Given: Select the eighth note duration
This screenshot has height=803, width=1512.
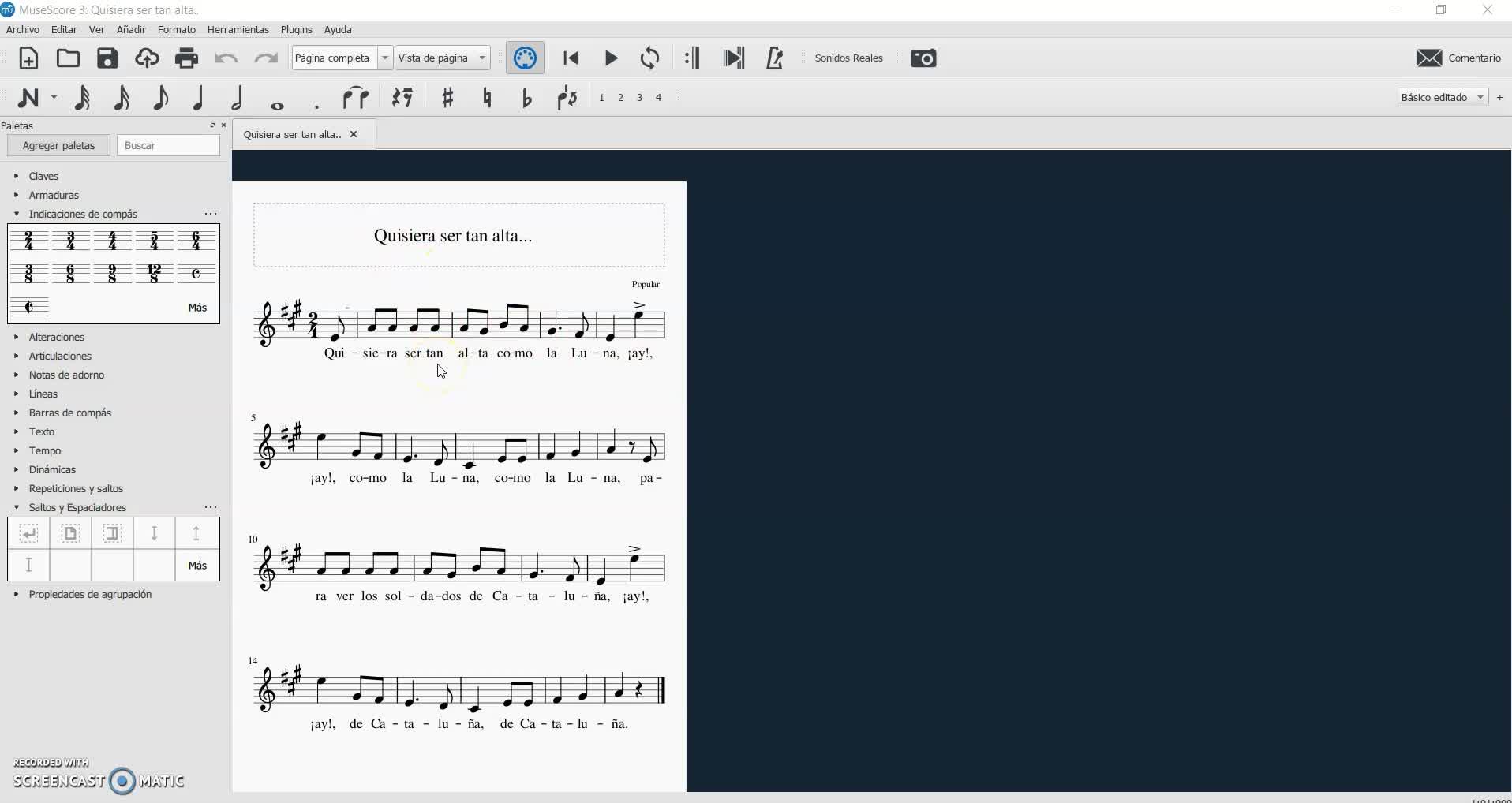Looking at the screenshot, I should [160, 98].
